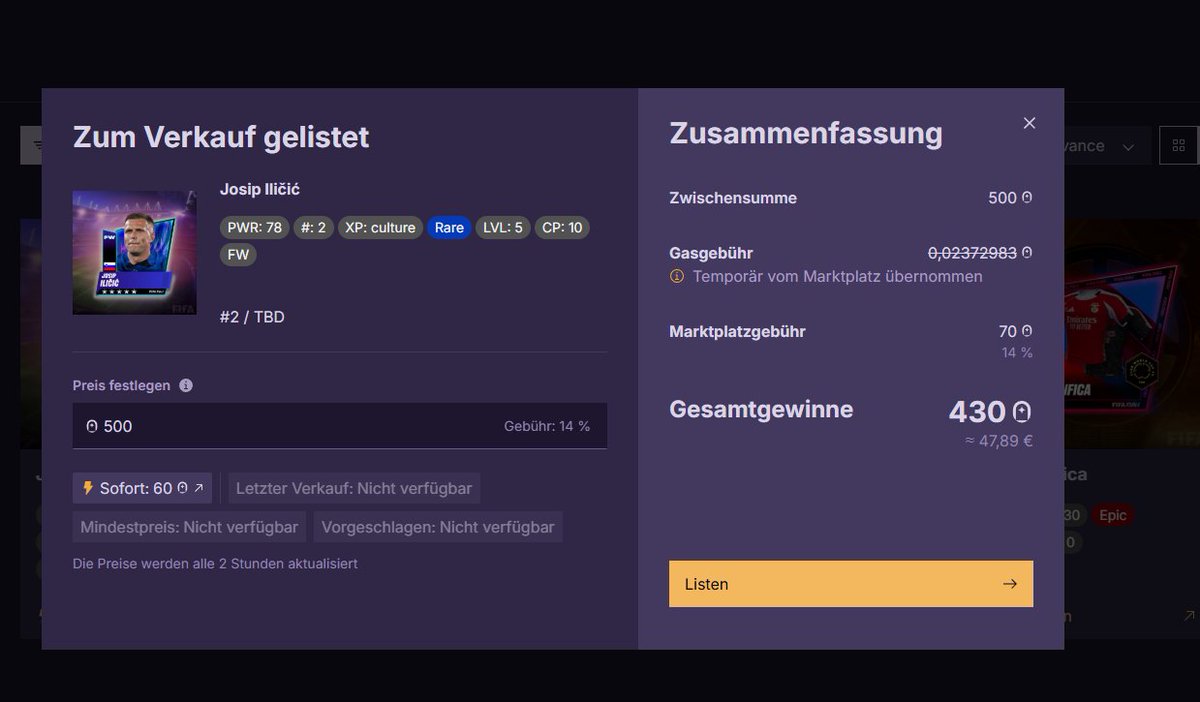Image resolution: width=1200 pixels, height=702 pixels.
Task: Click the Benfica card thumbnail in background
Action: (1131, 333)
